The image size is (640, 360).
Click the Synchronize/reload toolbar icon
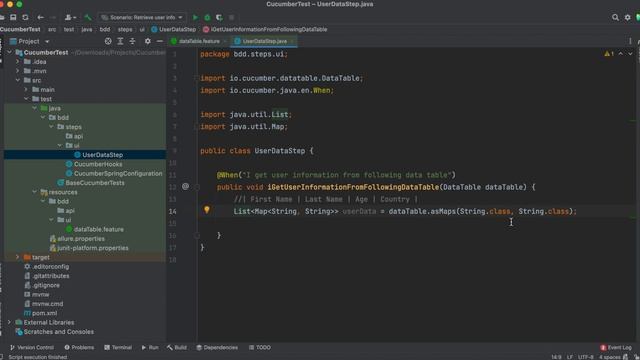[x=25, y=18]
